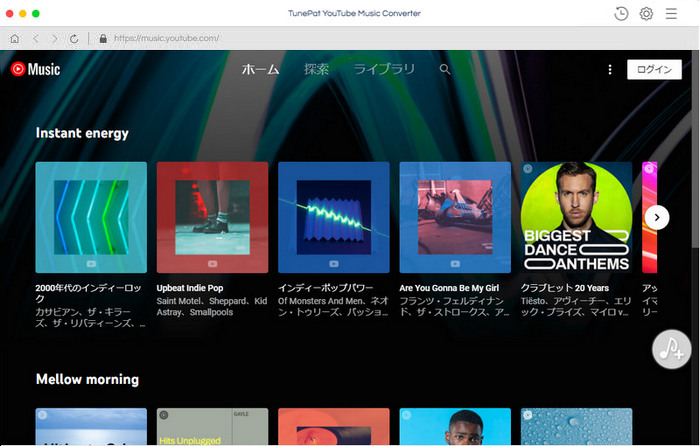The height and width of the screenshot is (446, 700).
Task: Open TunePat settings gear
Action: 646,13
